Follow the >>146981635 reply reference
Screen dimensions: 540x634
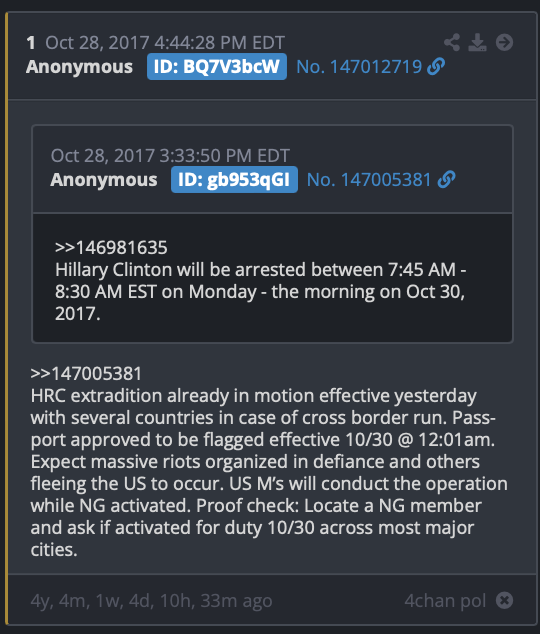tap(111, 247)
